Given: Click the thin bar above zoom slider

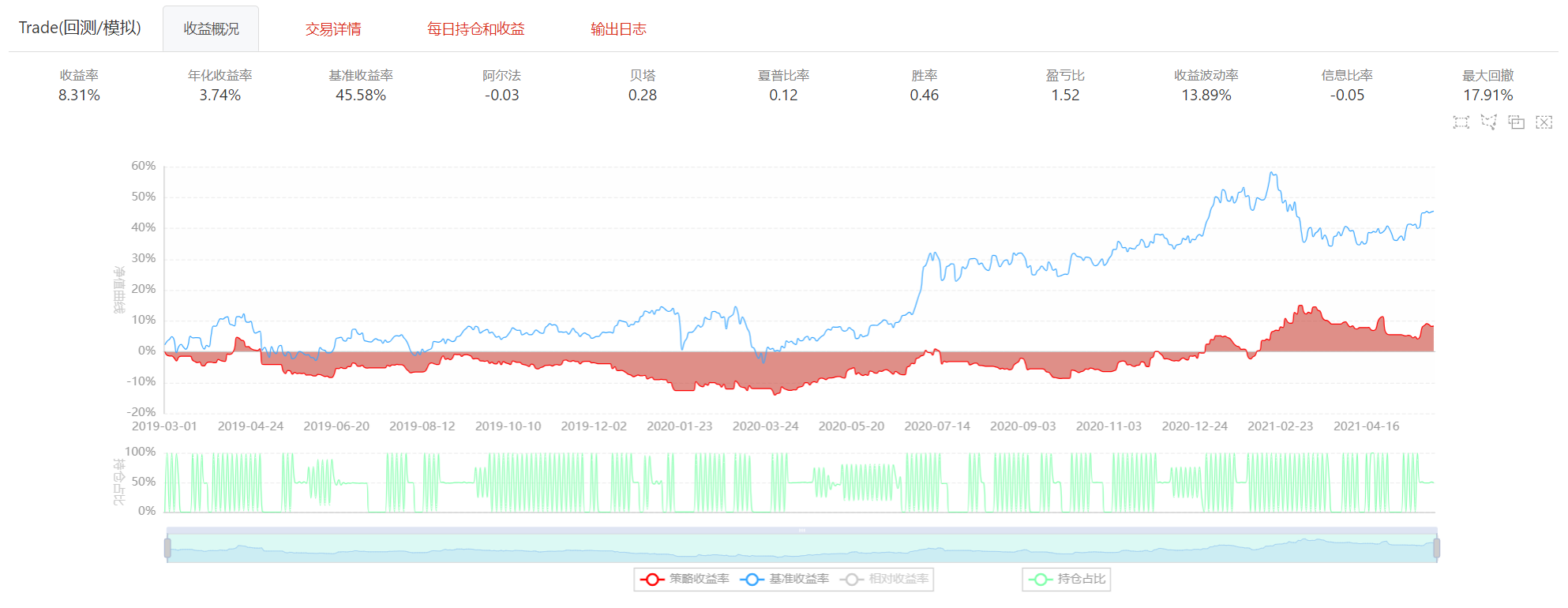Looking at the screenshot, I should tap(802, 531).
